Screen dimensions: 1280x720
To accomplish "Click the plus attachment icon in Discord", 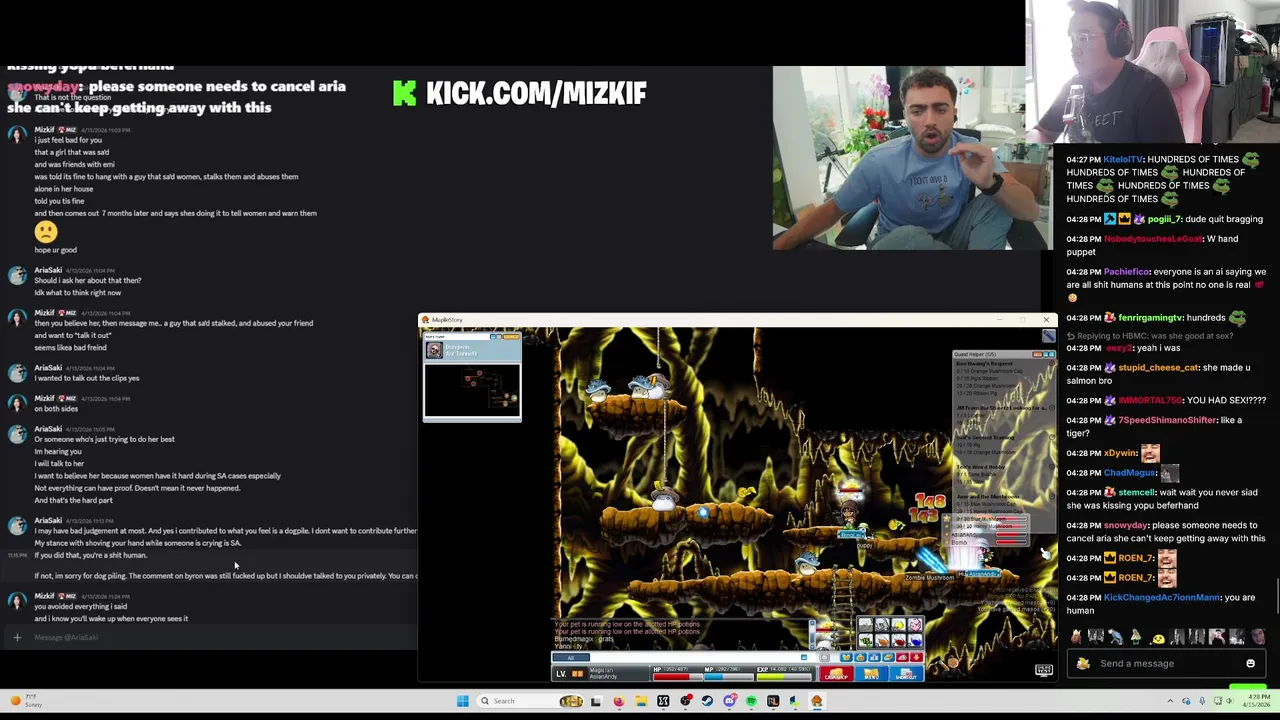I will coord(16,637).
